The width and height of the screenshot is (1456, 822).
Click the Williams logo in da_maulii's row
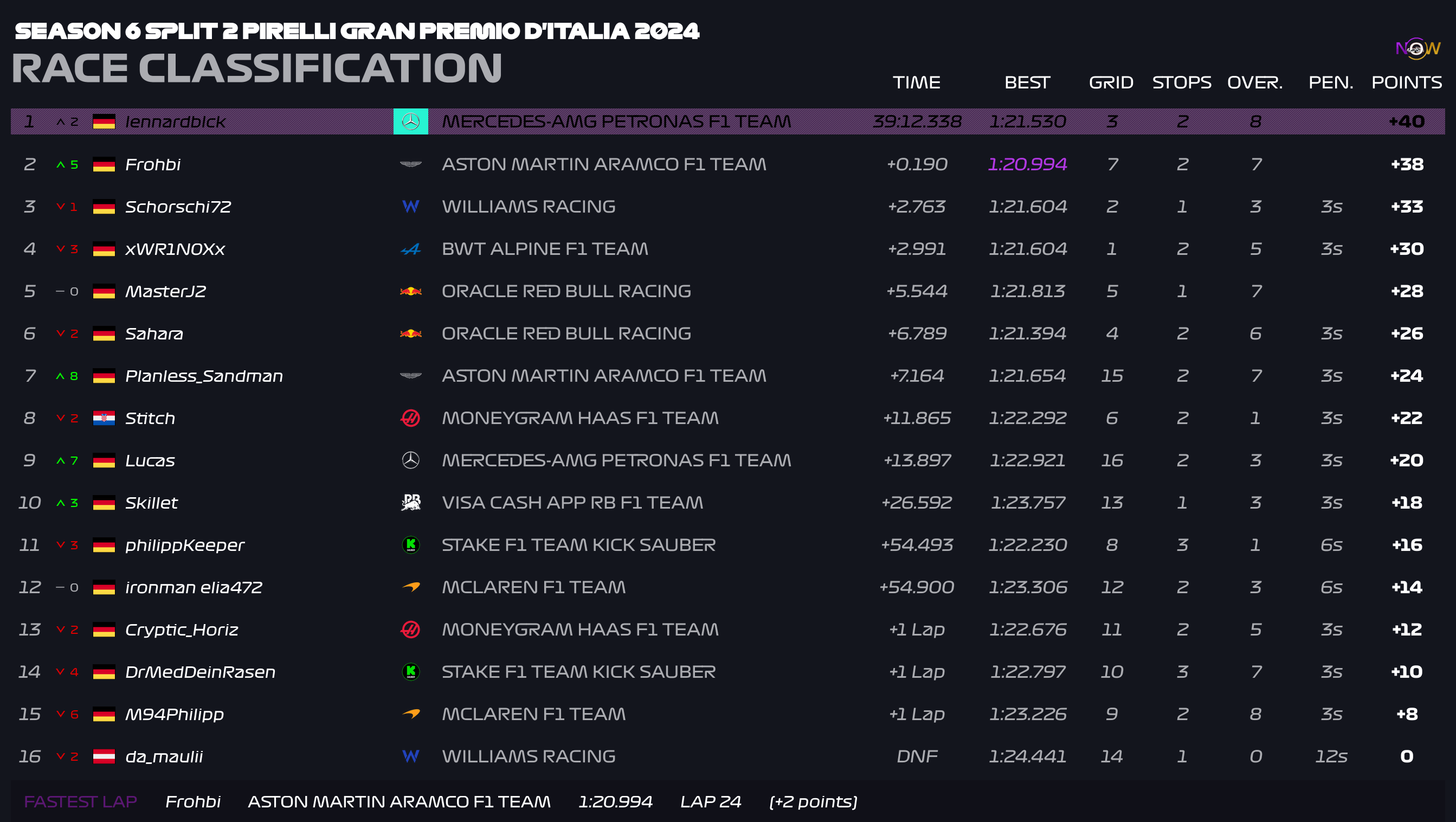coord(410,756)
